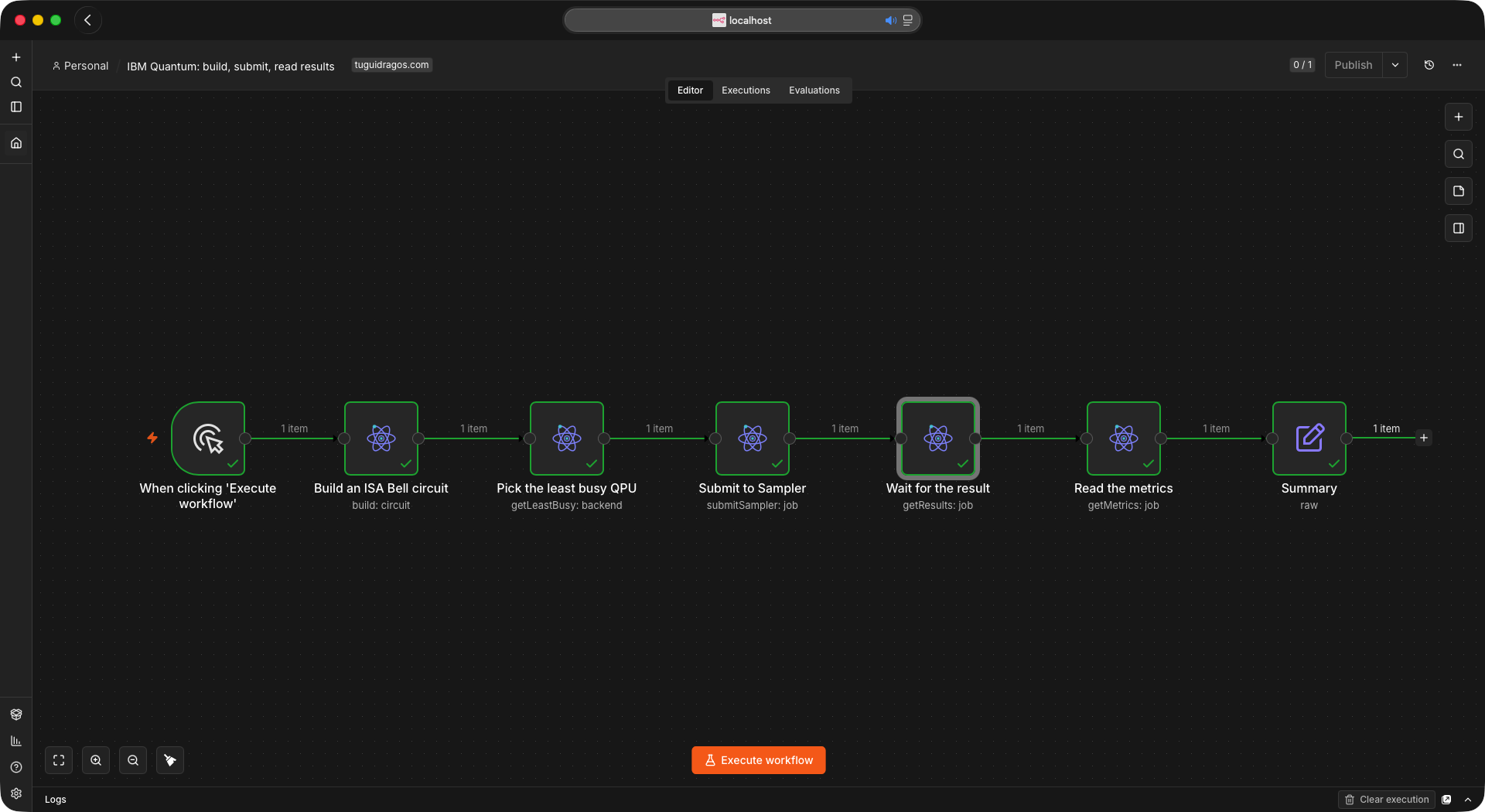Screen dimensions: 1485x812
Task: Add a sticky note from the right panel
Action: 1459,191
